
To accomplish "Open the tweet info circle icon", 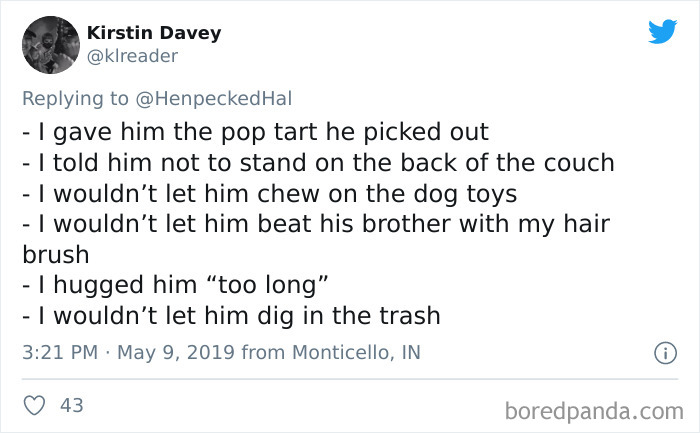I will (x=661, y=353).
